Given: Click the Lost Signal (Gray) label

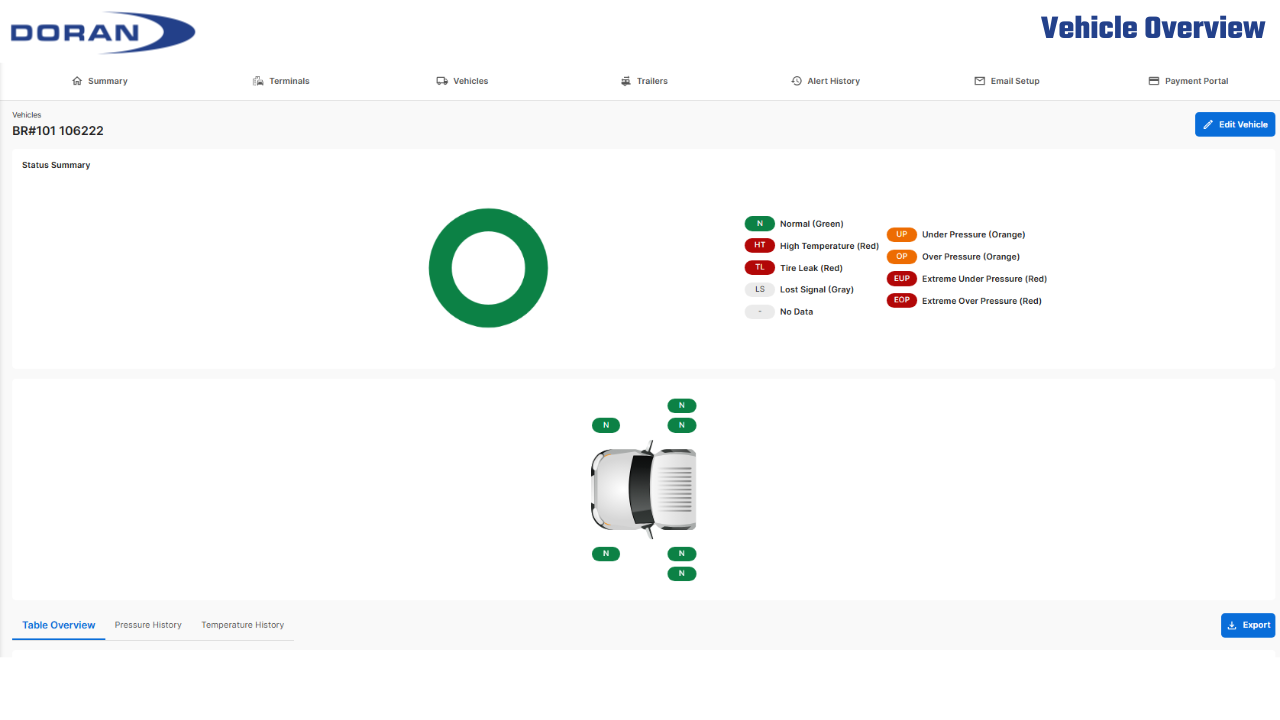Looking at the screenshot, I should coord(817,290).
